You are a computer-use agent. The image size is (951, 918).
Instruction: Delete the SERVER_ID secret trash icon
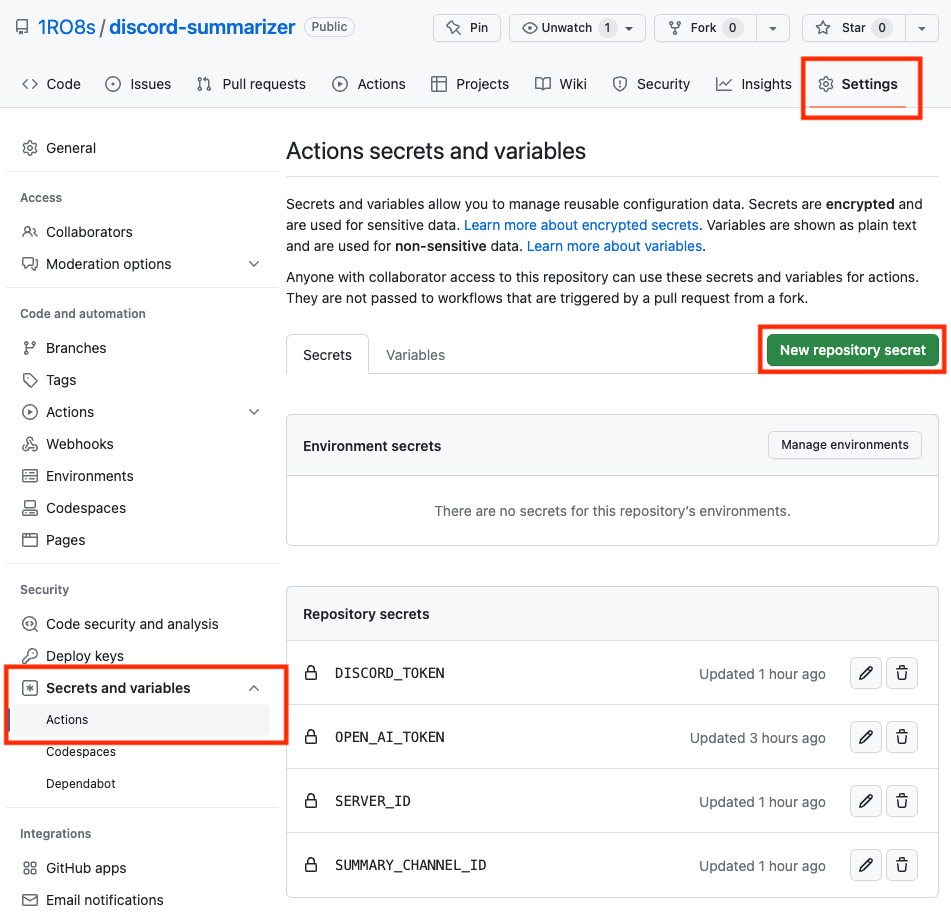coord(902,801)
